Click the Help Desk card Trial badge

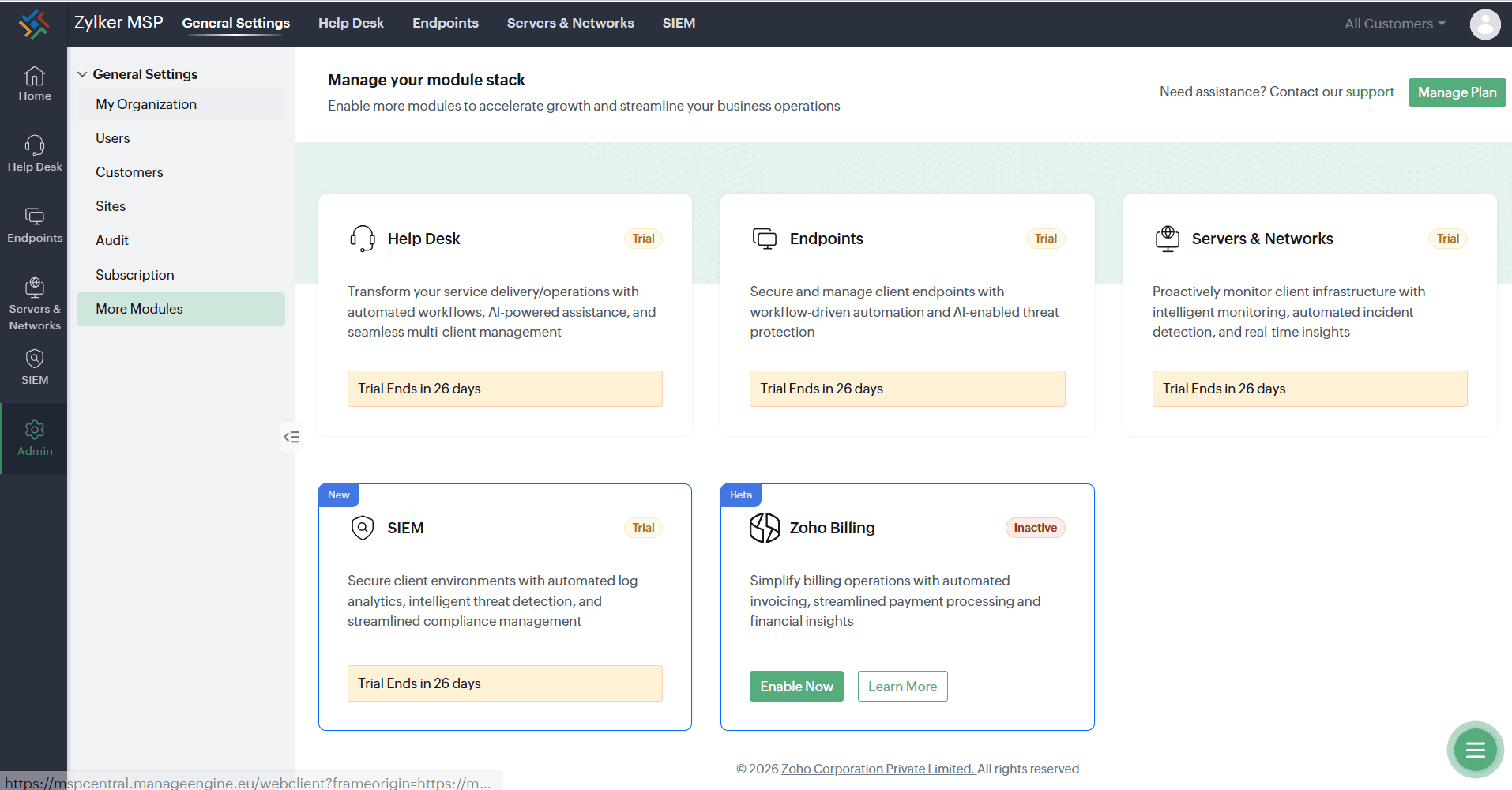[x=643, y=239]
